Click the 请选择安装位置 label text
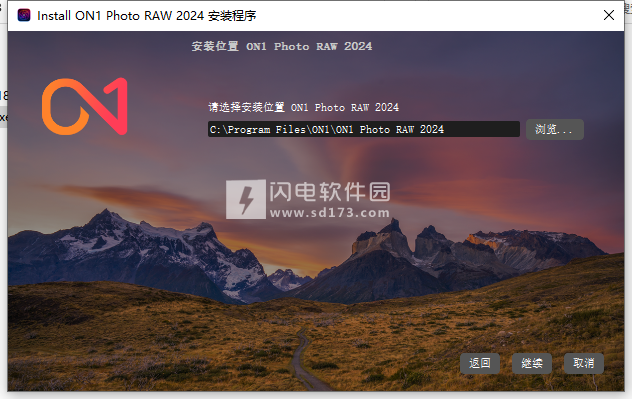The image size is (632, 399). tap(247, 108)
